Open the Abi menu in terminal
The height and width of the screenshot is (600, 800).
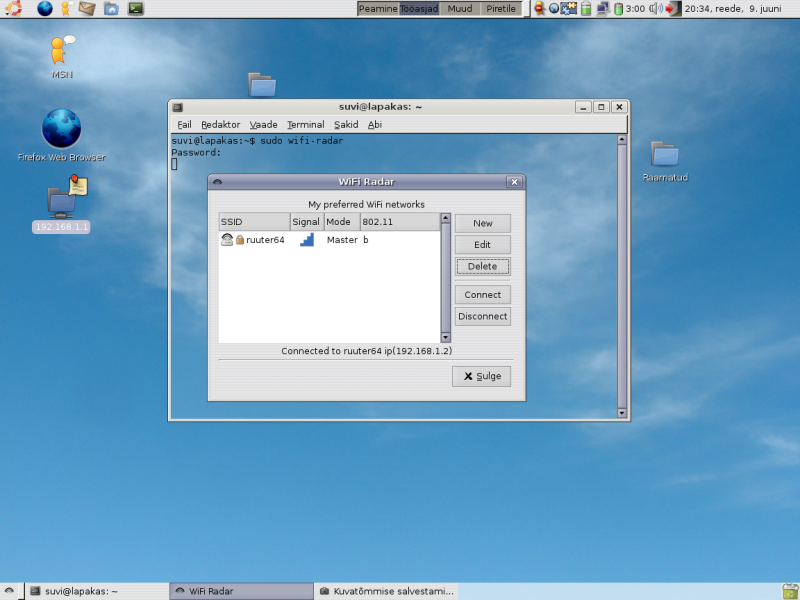click(375, 124)
